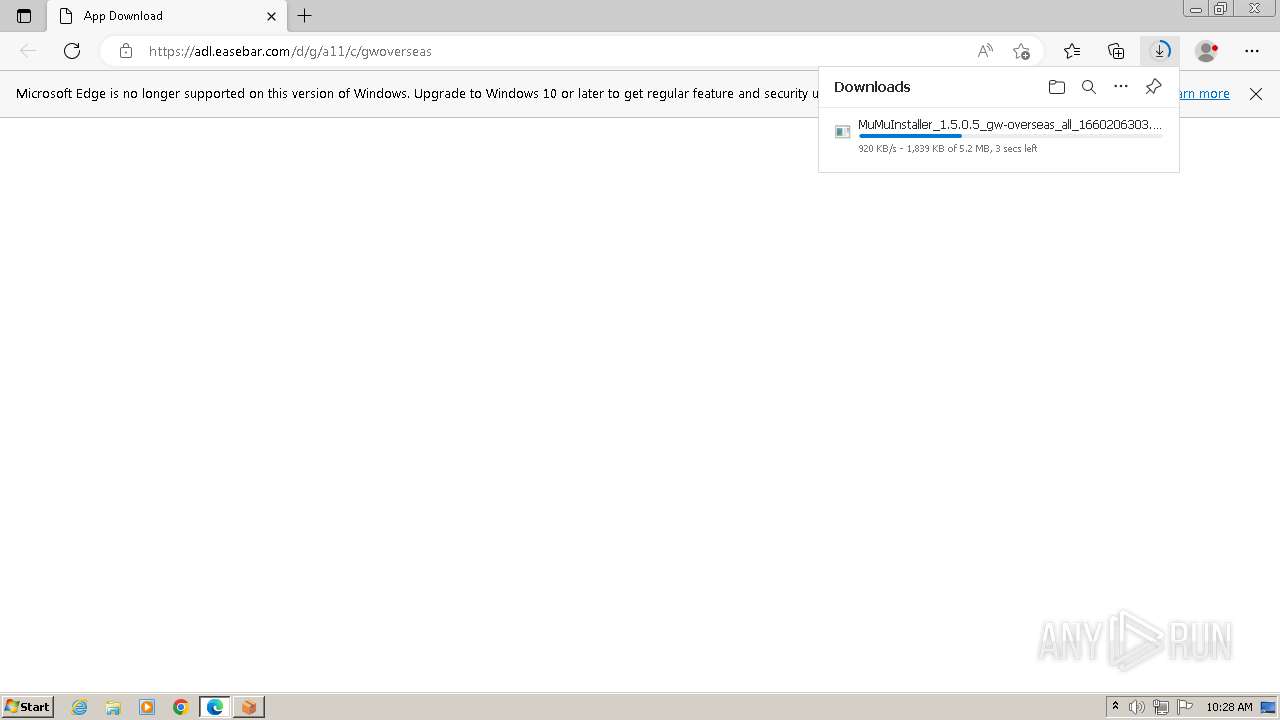Screen dimensions: 1280x720
Task: Open the box package taskbar app
Action: 249,707
